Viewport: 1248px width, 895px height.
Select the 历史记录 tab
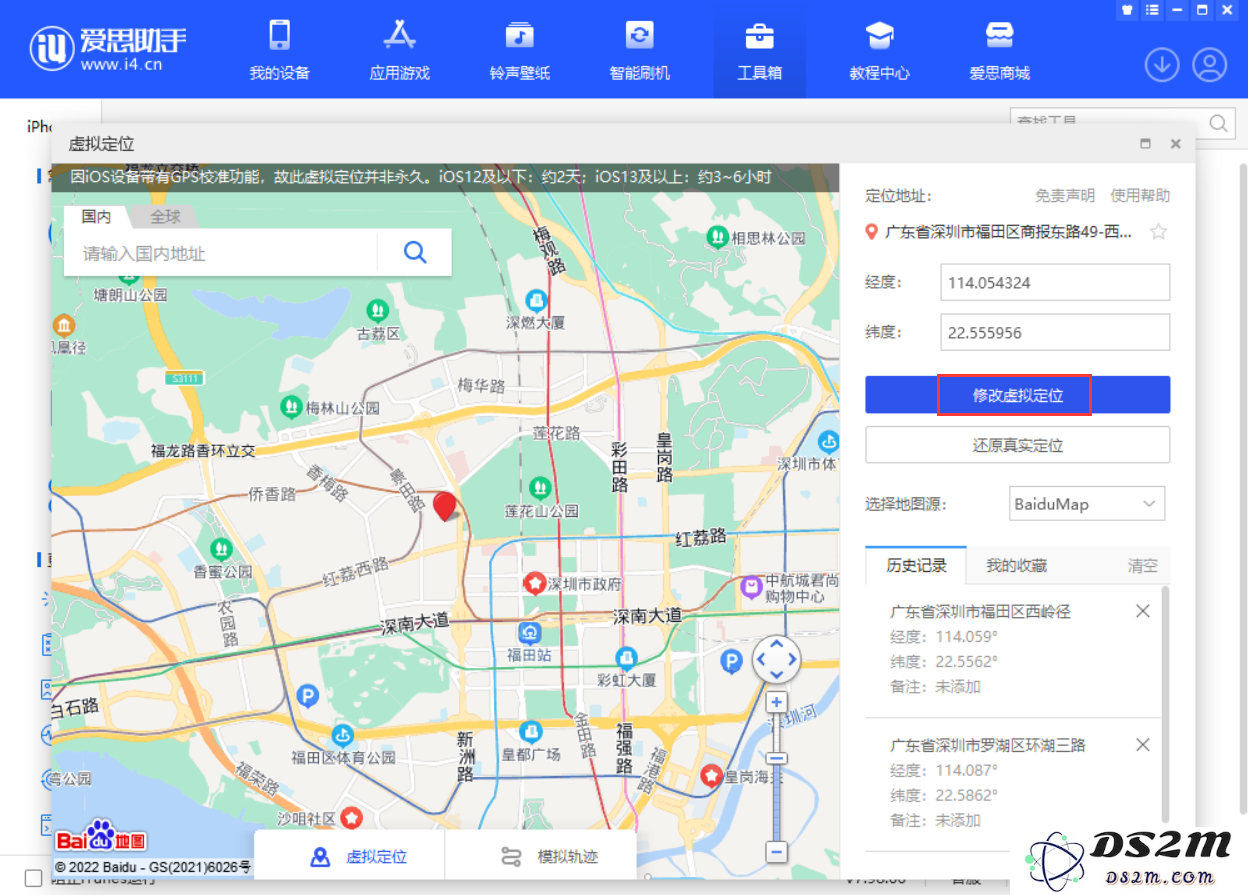pos(916,566)
